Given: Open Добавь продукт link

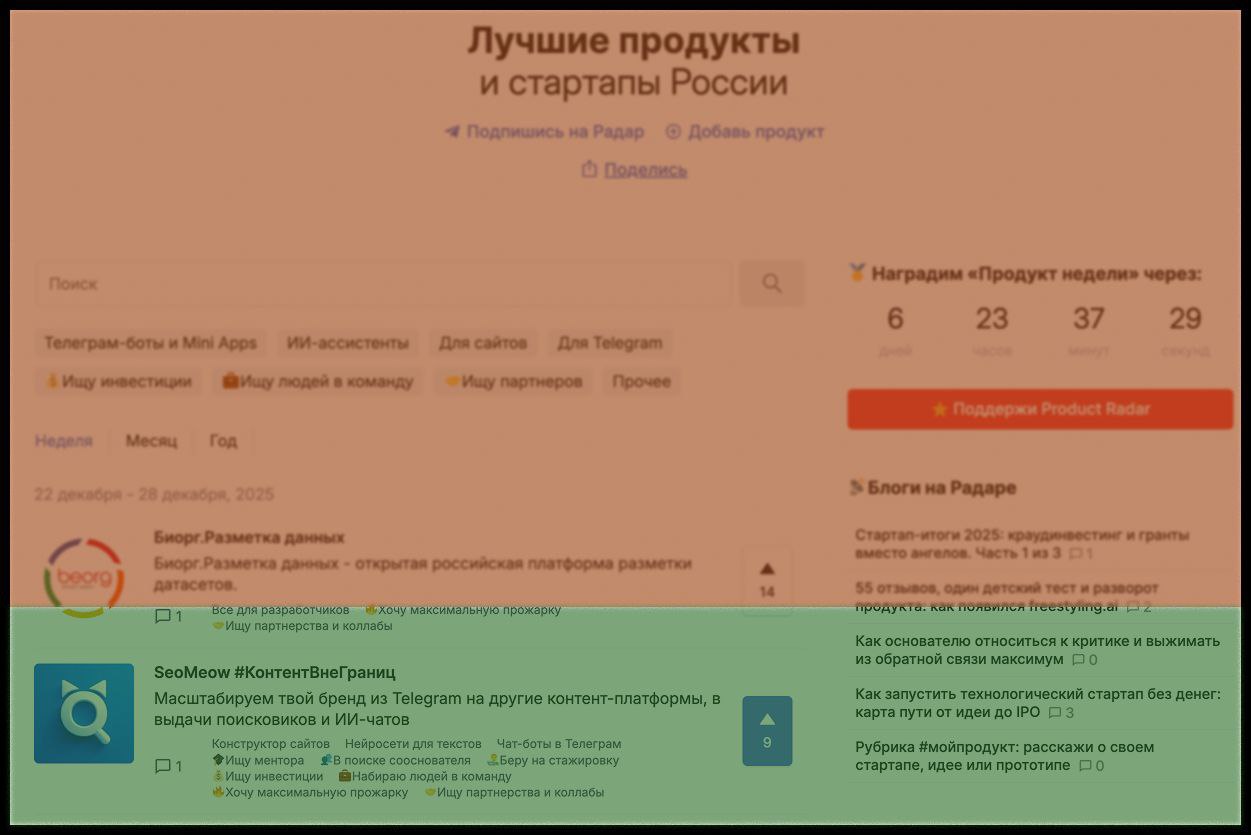Looking at the screenshot, I should [756, 132].
